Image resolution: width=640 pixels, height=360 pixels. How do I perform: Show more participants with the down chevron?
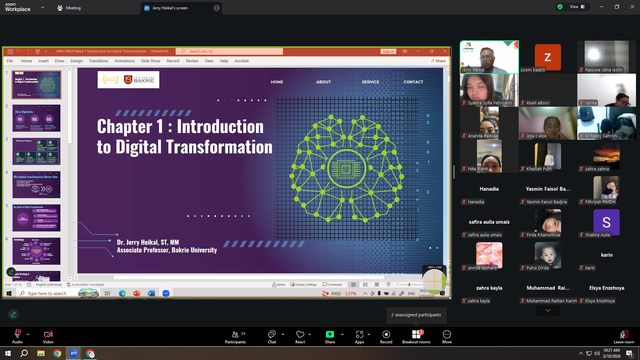[548, 311]
